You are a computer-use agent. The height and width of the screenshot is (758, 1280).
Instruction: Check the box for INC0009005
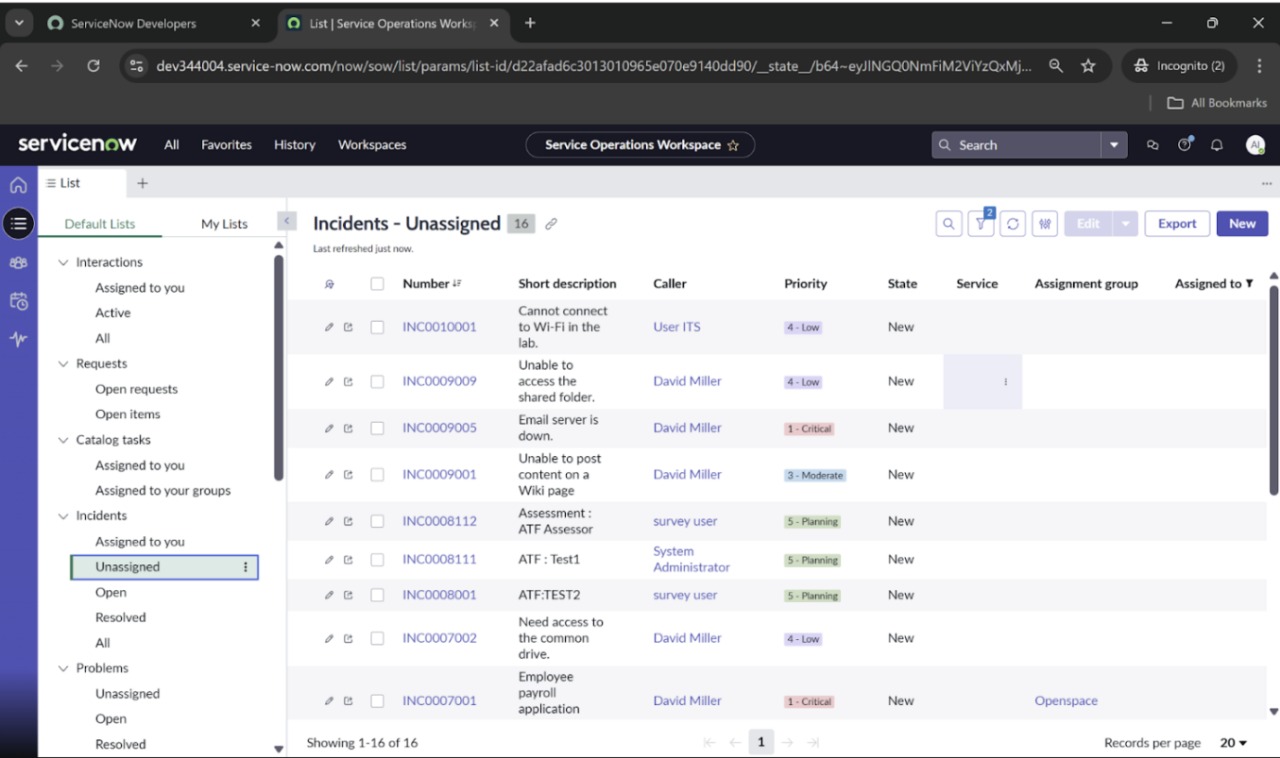pyautogui.click(x=377, y=428)
